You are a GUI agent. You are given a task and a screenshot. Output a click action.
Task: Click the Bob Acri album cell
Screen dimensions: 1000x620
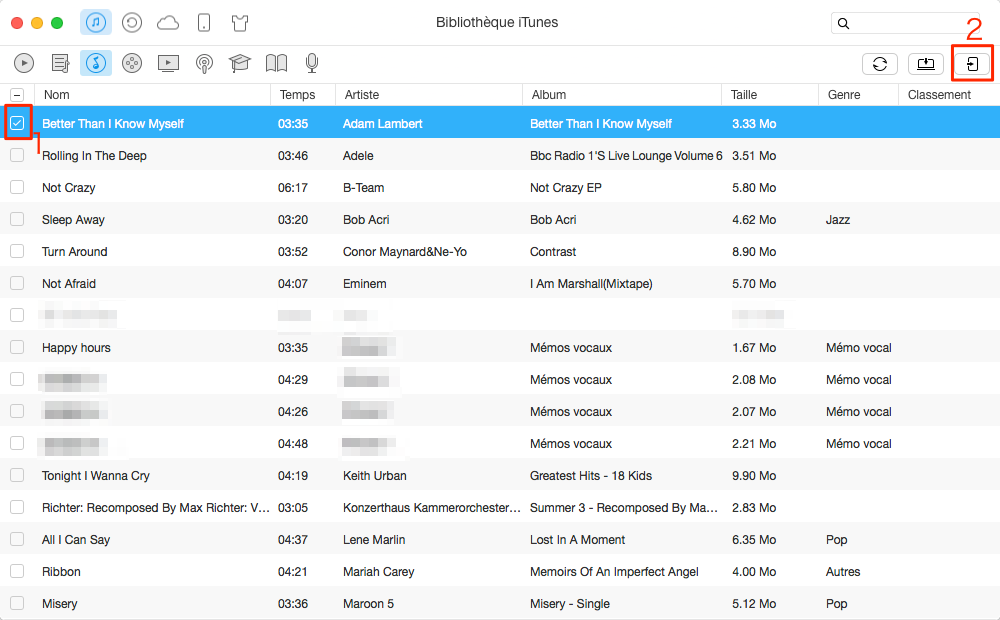(x=553, y=219)
